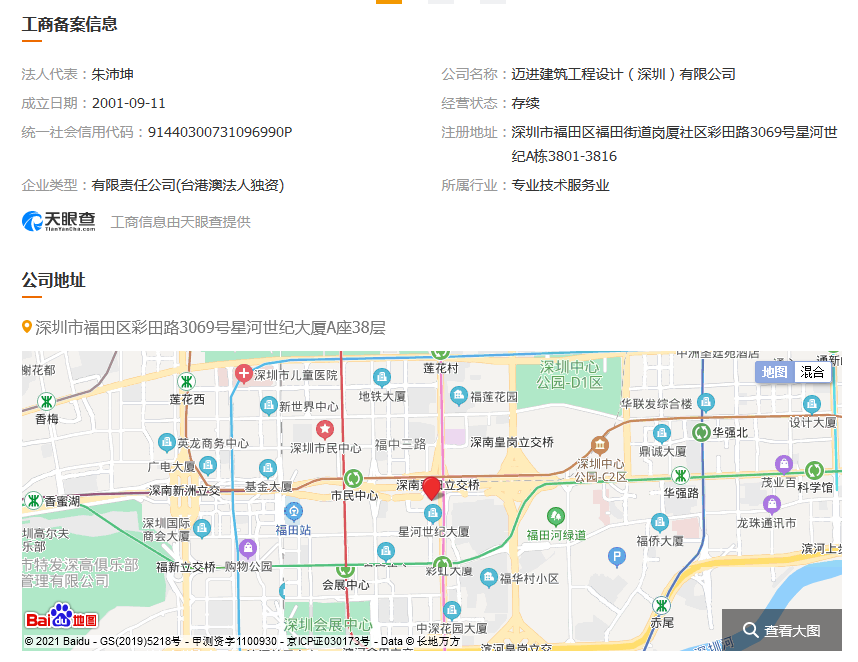The width and height of the screenshot is (858, 662).
Task: Click the 福侨大厦 building icon
Action: (659, 522)
